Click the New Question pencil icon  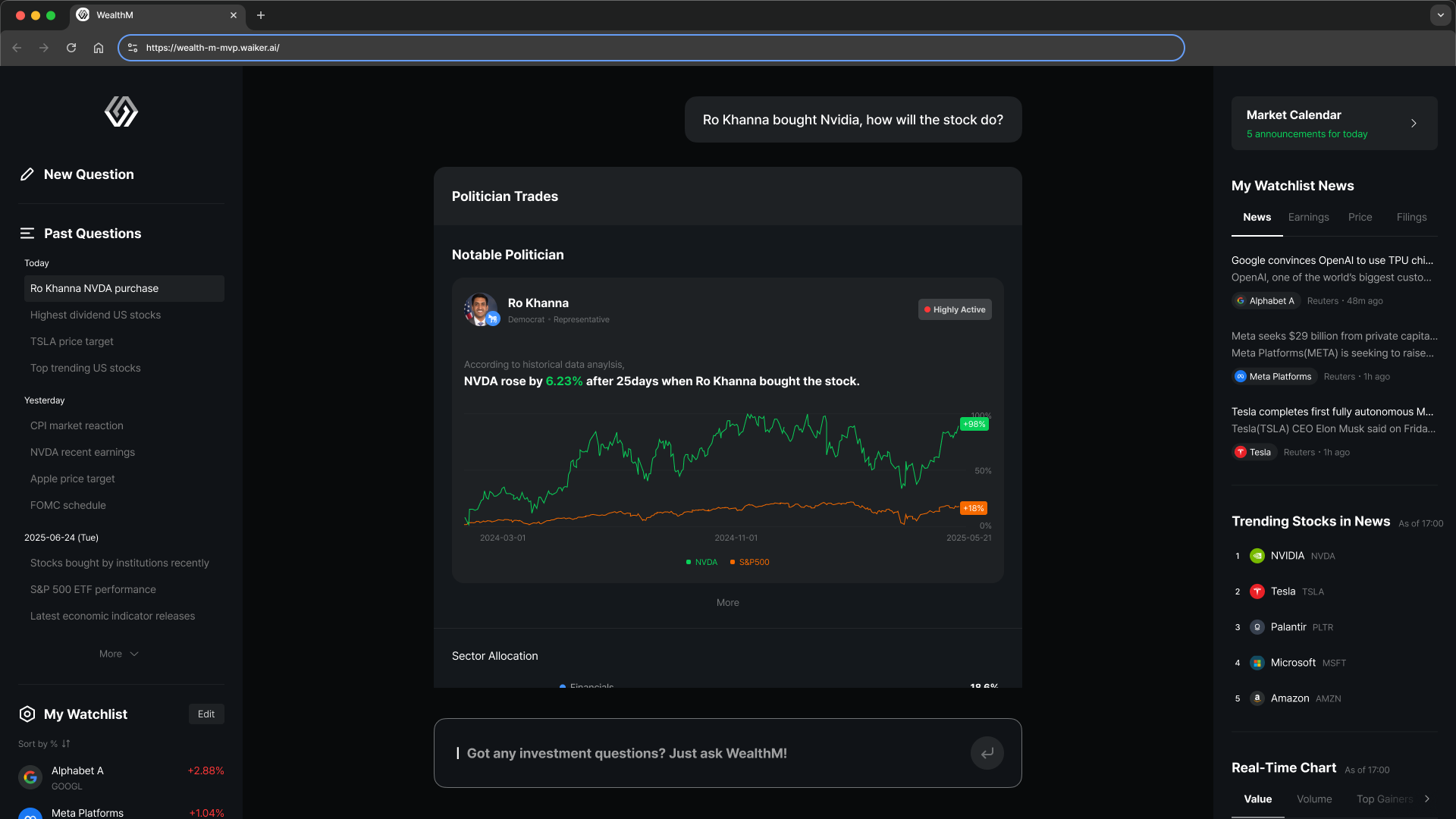pos(27,174)
